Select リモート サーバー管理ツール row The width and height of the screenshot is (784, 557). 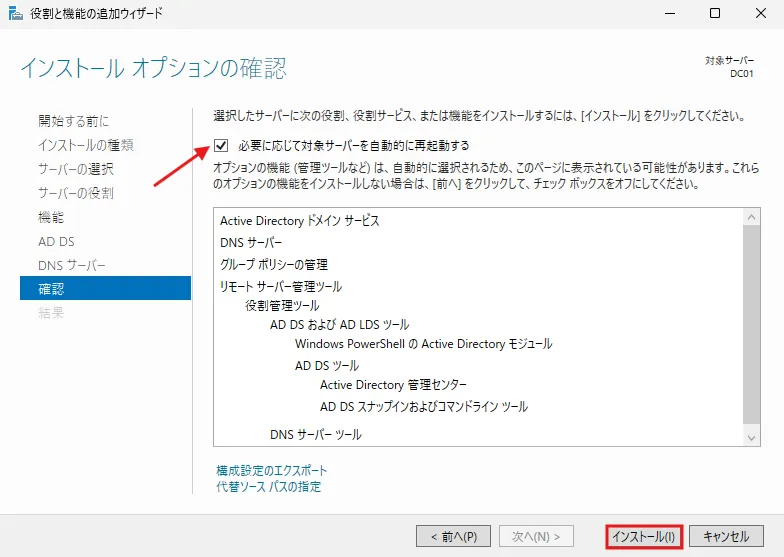pos(281,286)
